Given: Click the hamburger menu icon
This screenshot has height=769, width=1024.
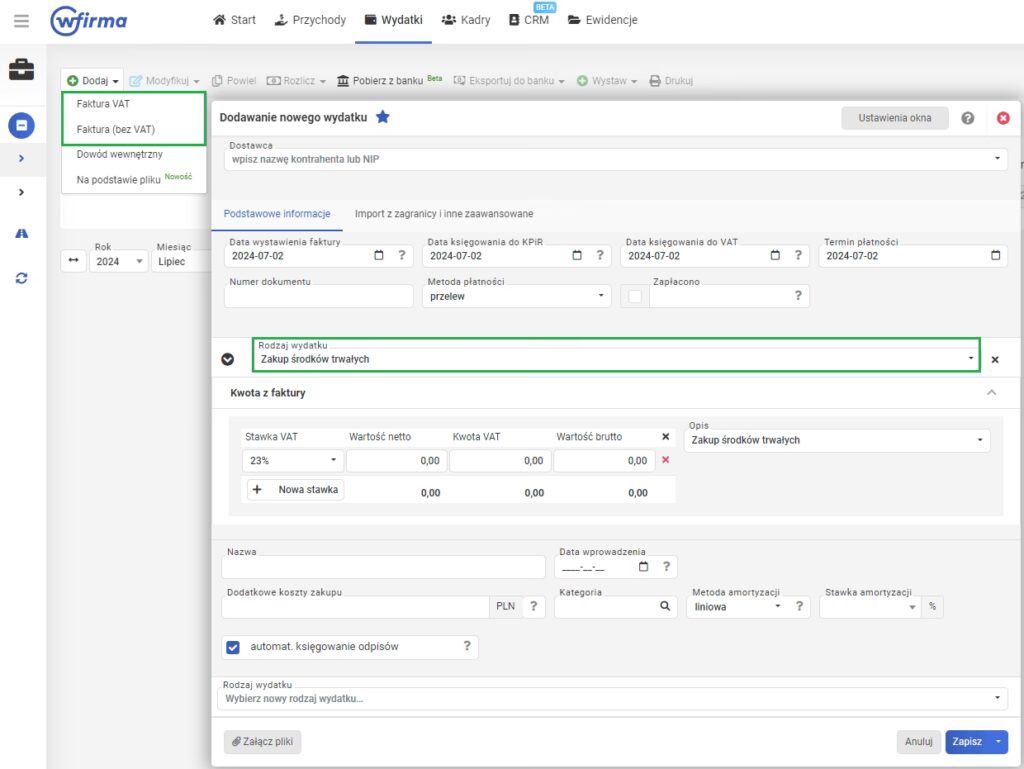Looking at the screenshot, I should pos(22,20).
